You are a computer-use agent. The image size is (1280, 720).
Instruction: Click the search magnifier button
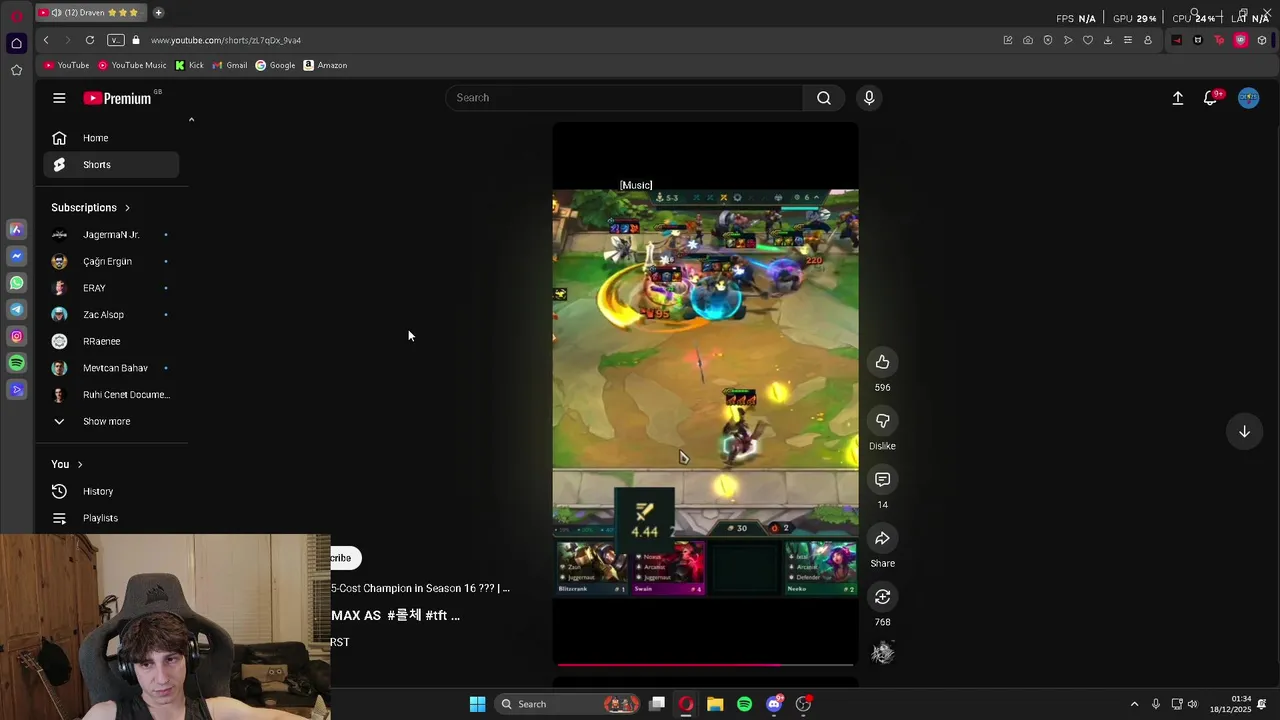pyautogui.click(x=823, y=98)
